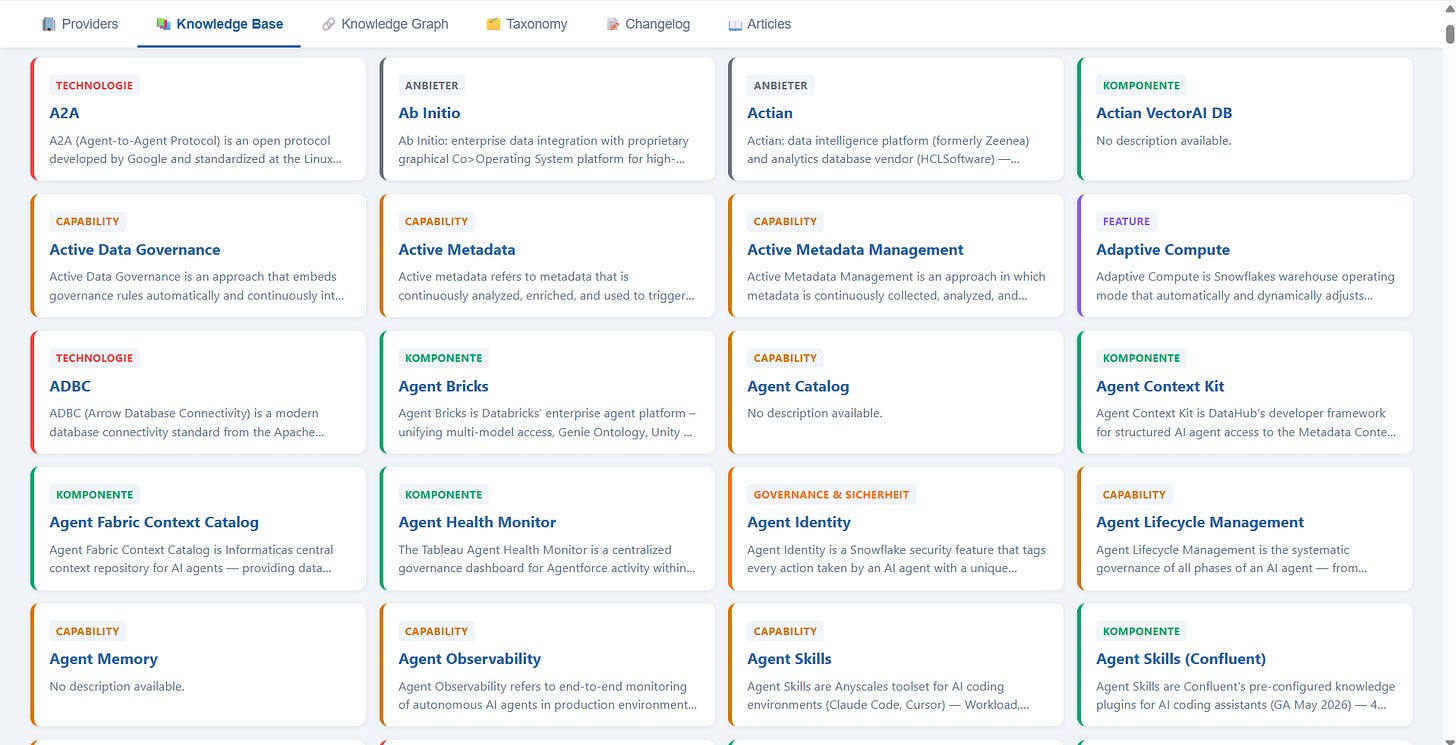Screen dimensions: 1456x745
Task: Open the Ab Initio entry
Action: (429, 113)
